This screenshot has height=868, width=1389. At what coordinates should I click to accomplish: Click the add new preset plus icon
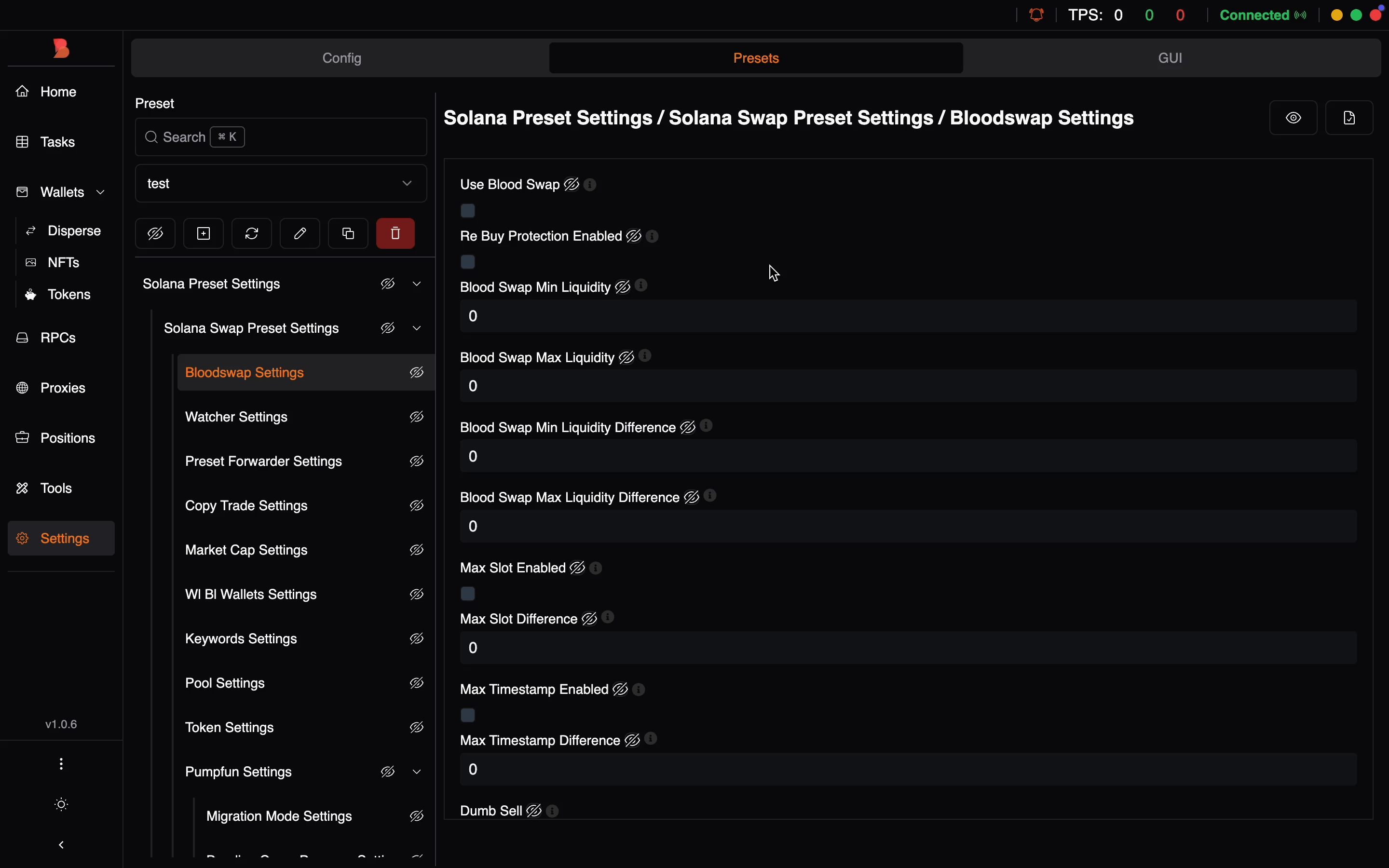[x=204, y=233]
